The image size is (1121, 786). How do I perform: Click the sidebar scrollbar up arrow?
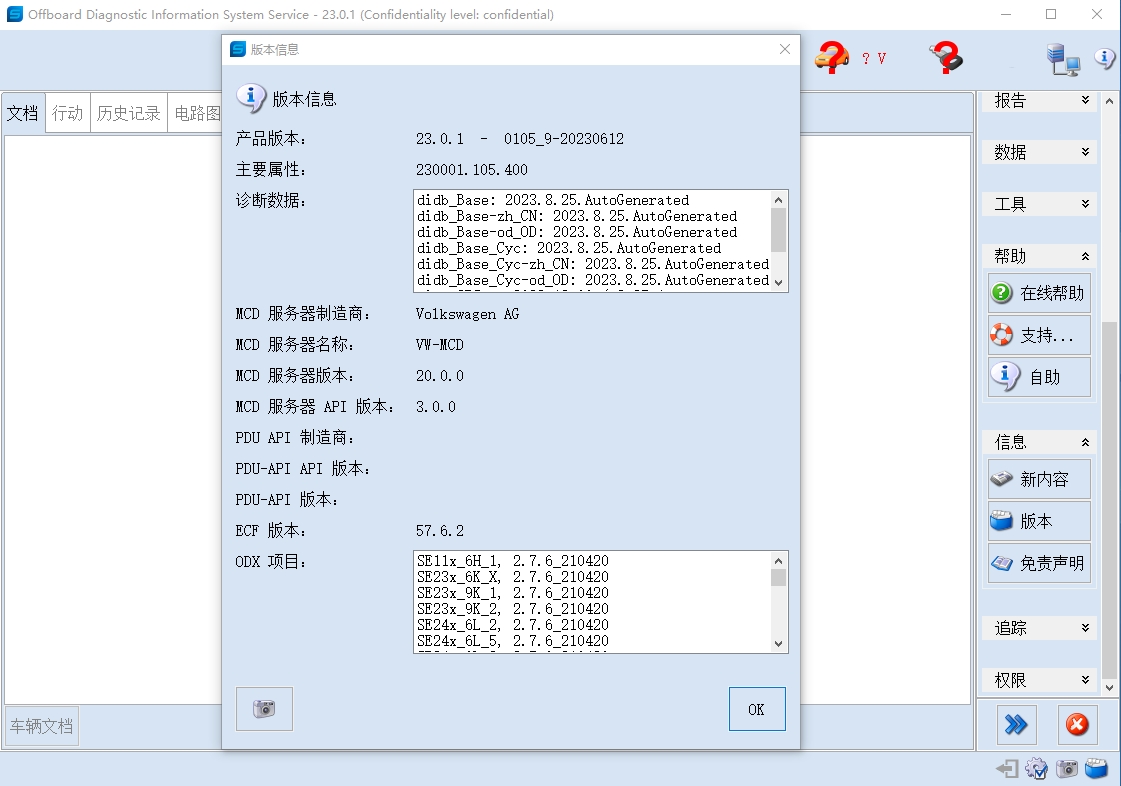(1109, 101)
